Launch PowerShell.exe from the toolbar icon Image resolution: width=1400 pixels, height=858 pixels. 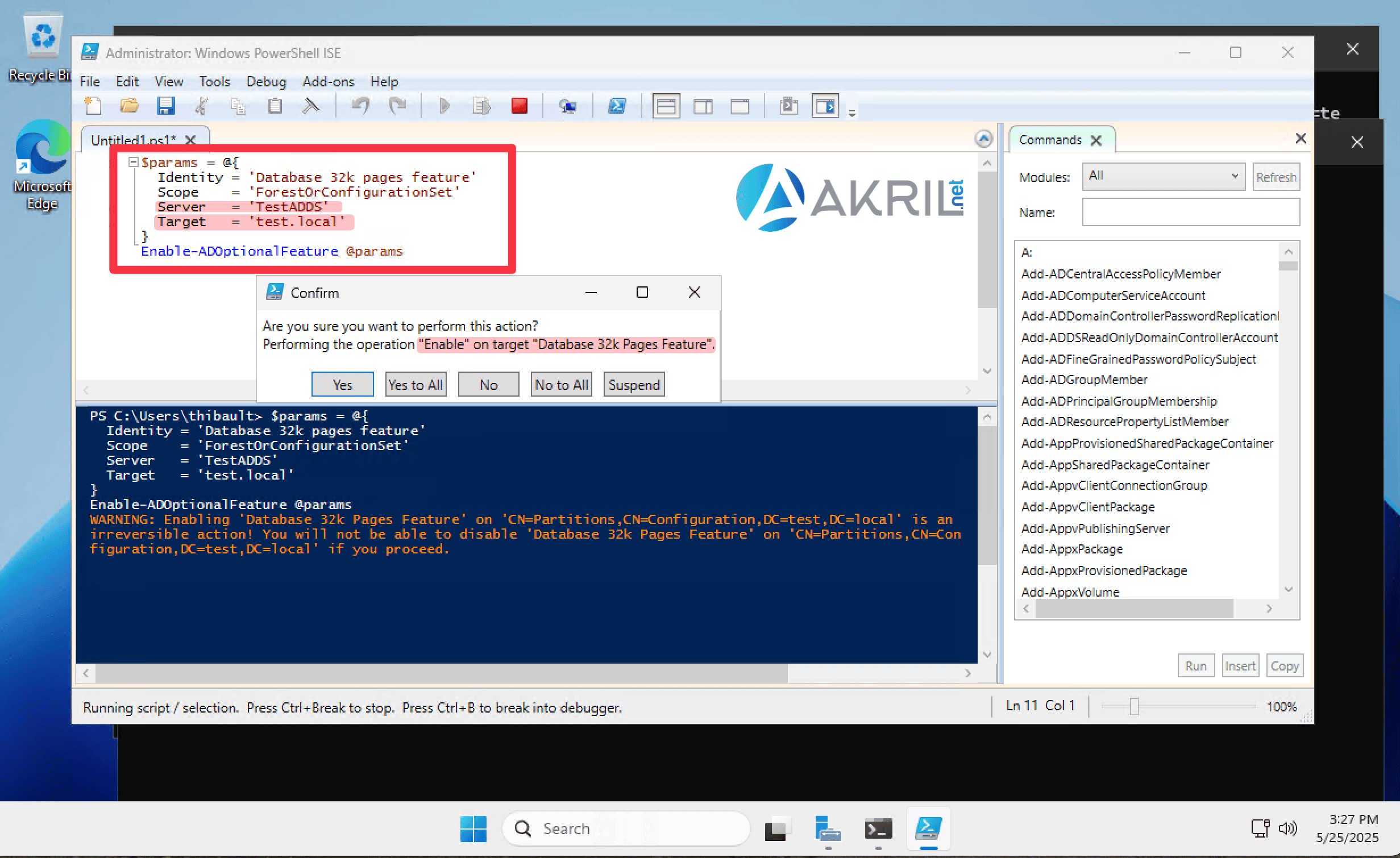click(x=617, y=106)
